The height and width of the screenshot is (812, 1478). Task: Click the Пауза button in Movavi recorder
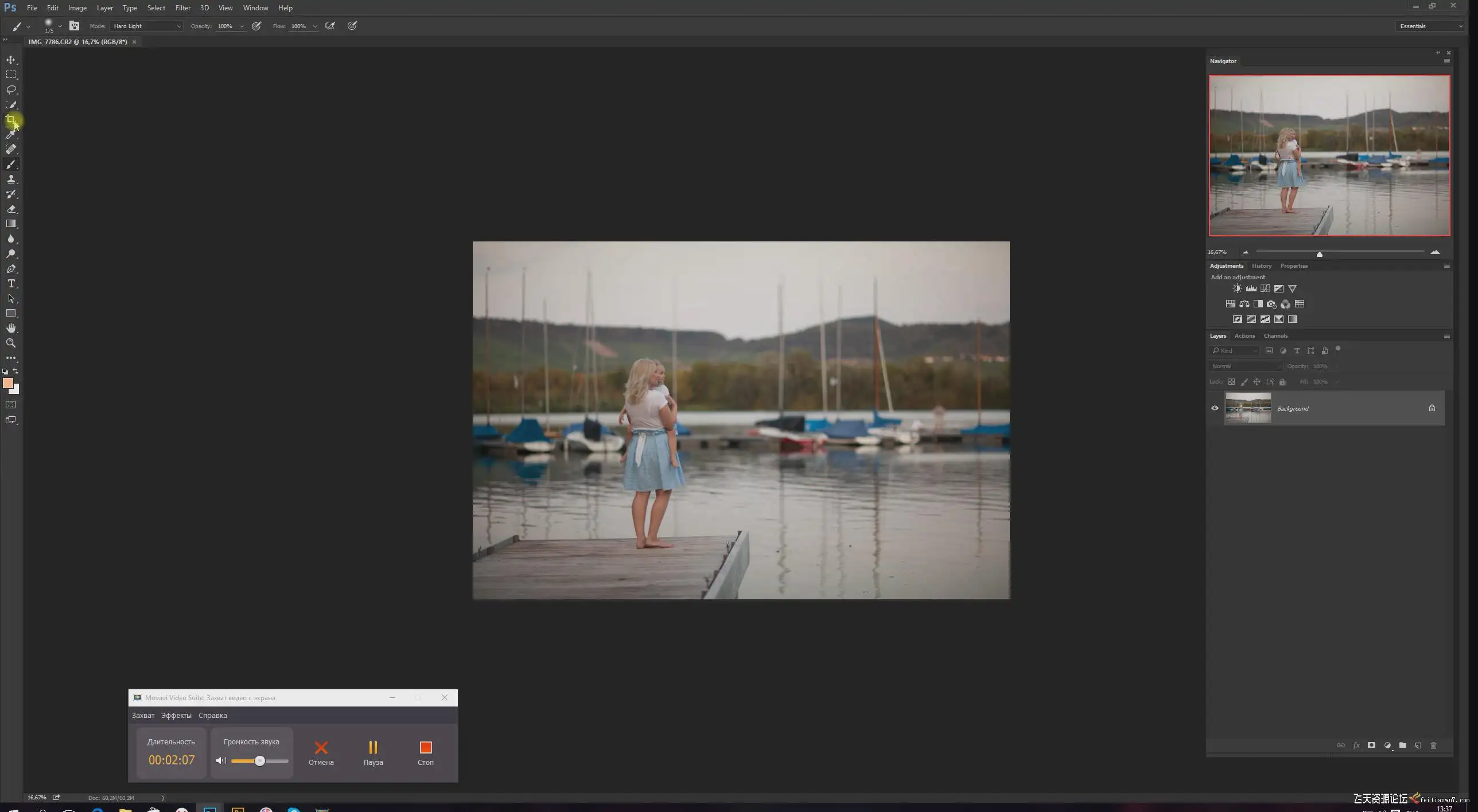(373, 752)
